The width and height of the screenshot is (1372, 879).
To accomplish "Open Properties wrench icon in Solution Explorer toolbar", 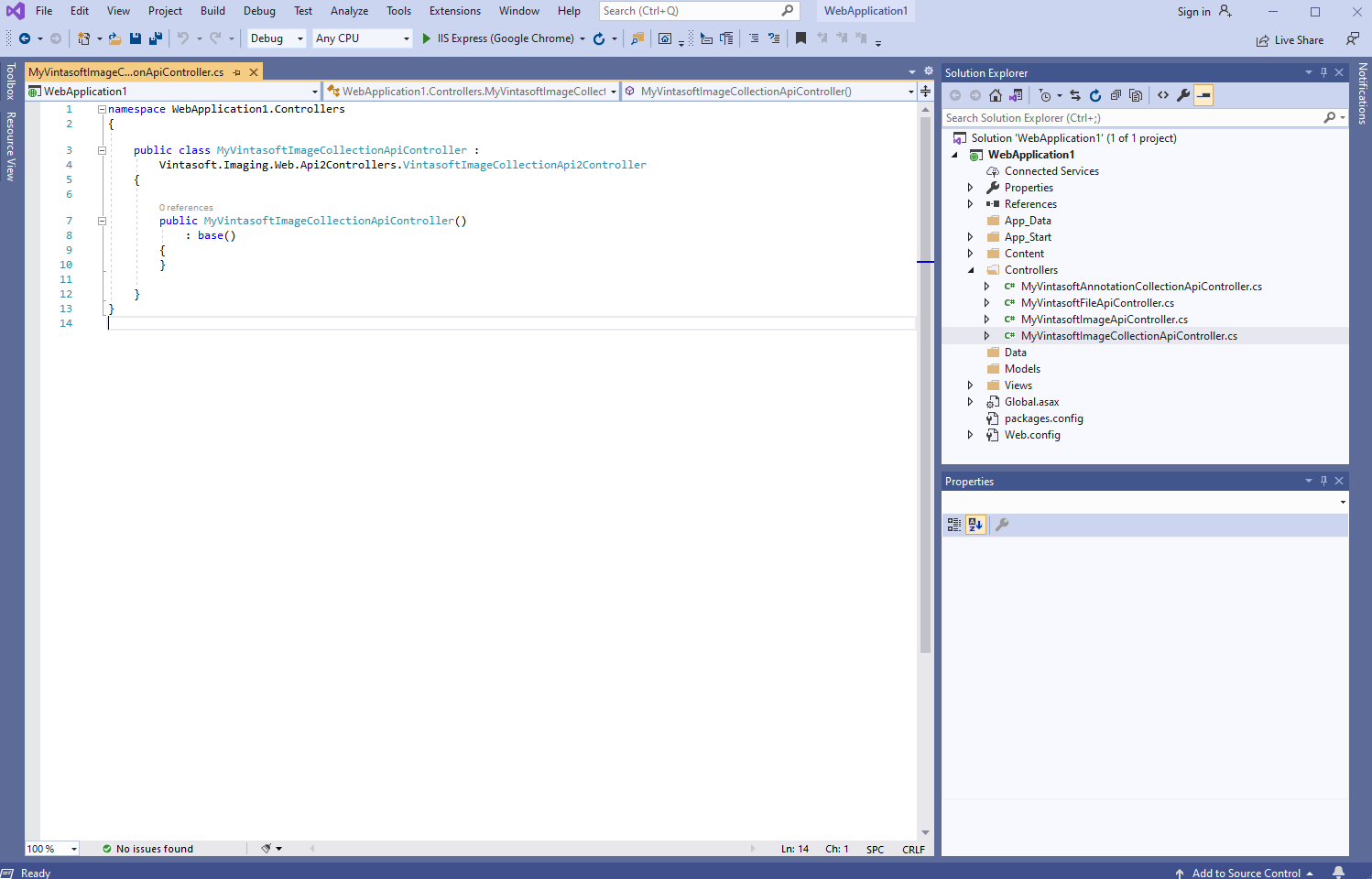I will coord(1183,95).
